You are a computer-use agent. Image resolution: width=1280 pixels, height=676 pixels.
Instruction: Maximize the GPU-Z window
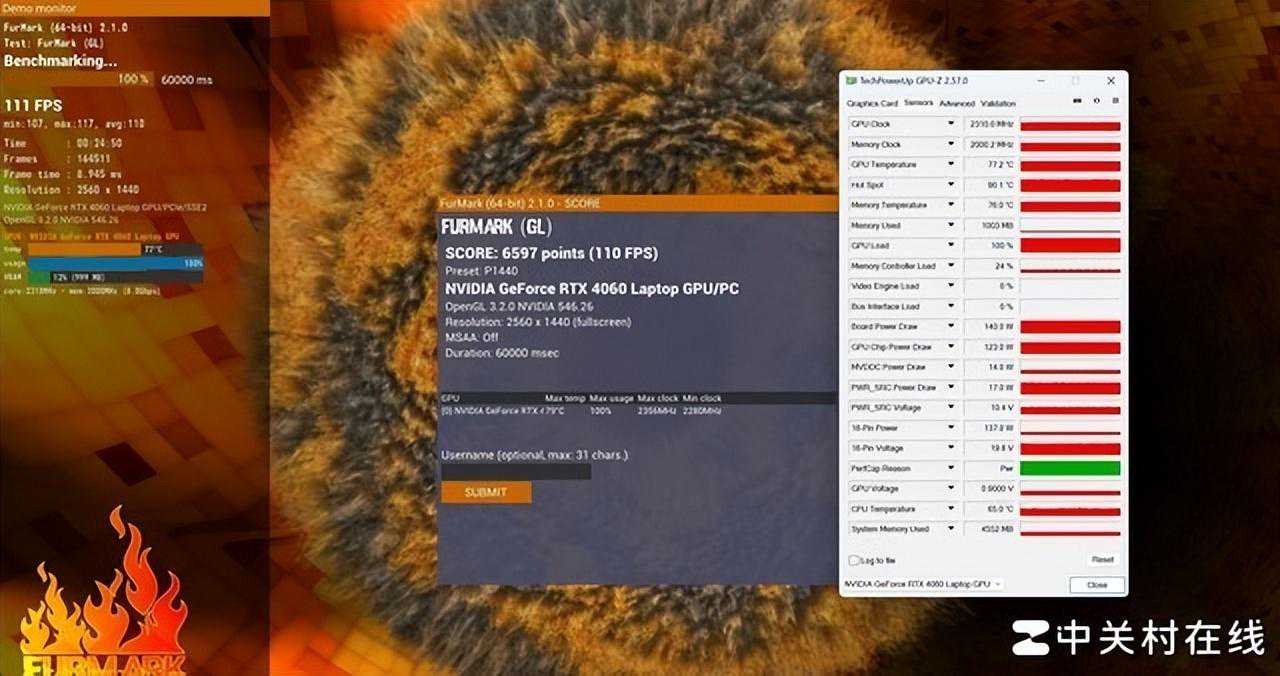[x=1076, y=80]
